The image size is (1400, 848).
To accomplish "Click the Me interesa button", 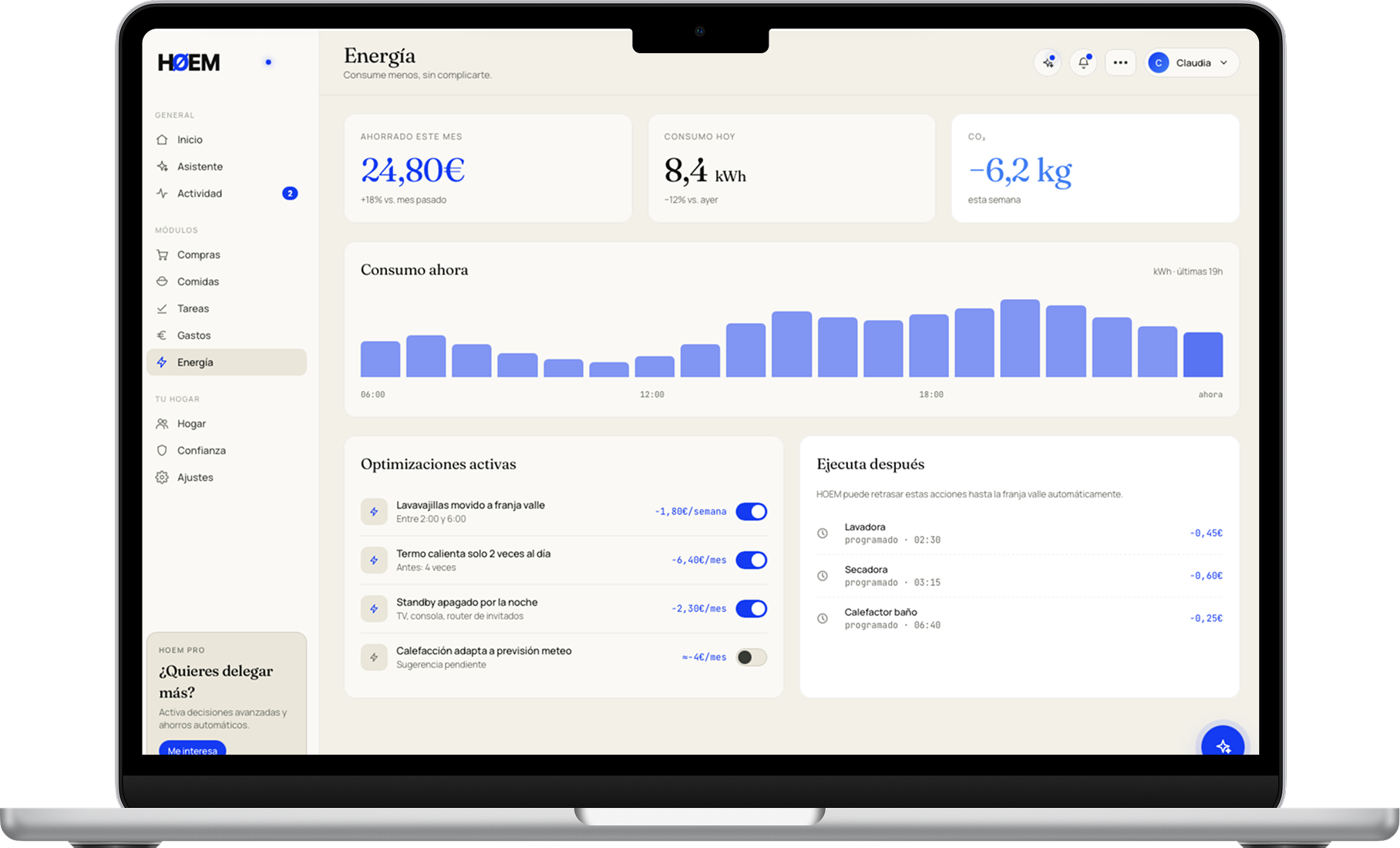I will 192,749.
